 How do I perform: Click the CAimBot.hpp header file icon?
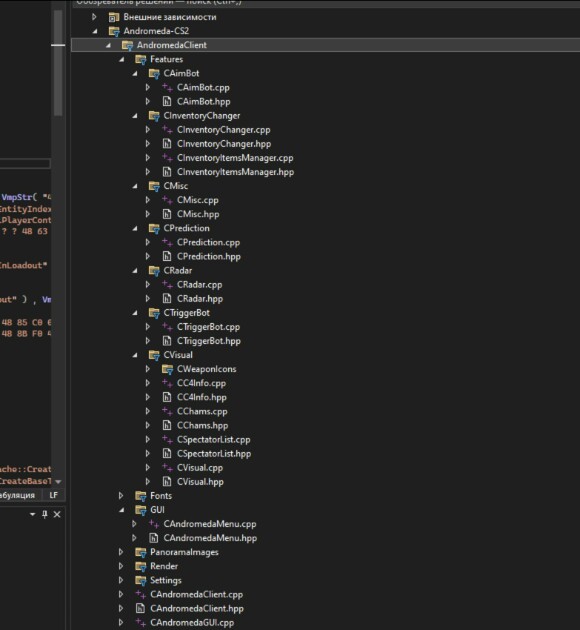[x=167, y=102]
